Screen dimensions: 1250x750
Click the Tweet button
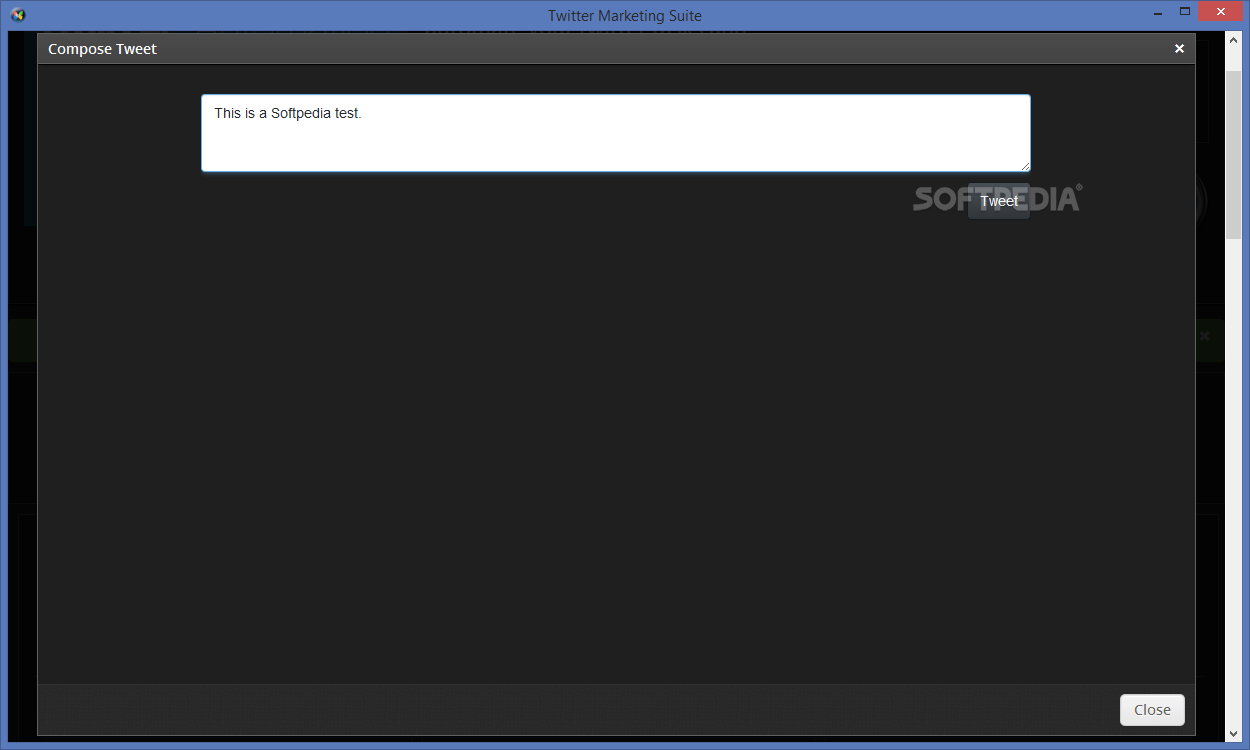click(x=999, y=201)
